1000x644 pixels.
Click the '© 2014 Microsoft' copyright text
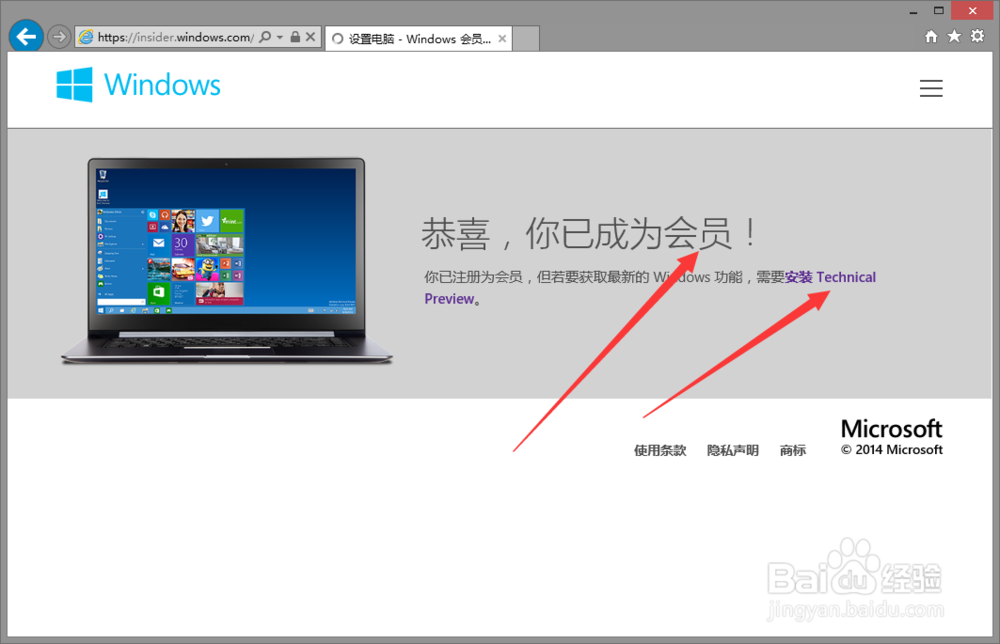tap(892, 450)
